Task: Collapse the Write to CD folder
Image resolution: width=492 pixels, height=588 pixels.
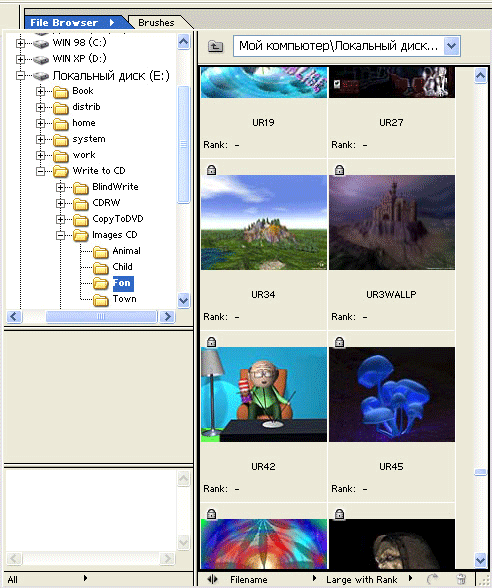Action: [x=40, y=171]
